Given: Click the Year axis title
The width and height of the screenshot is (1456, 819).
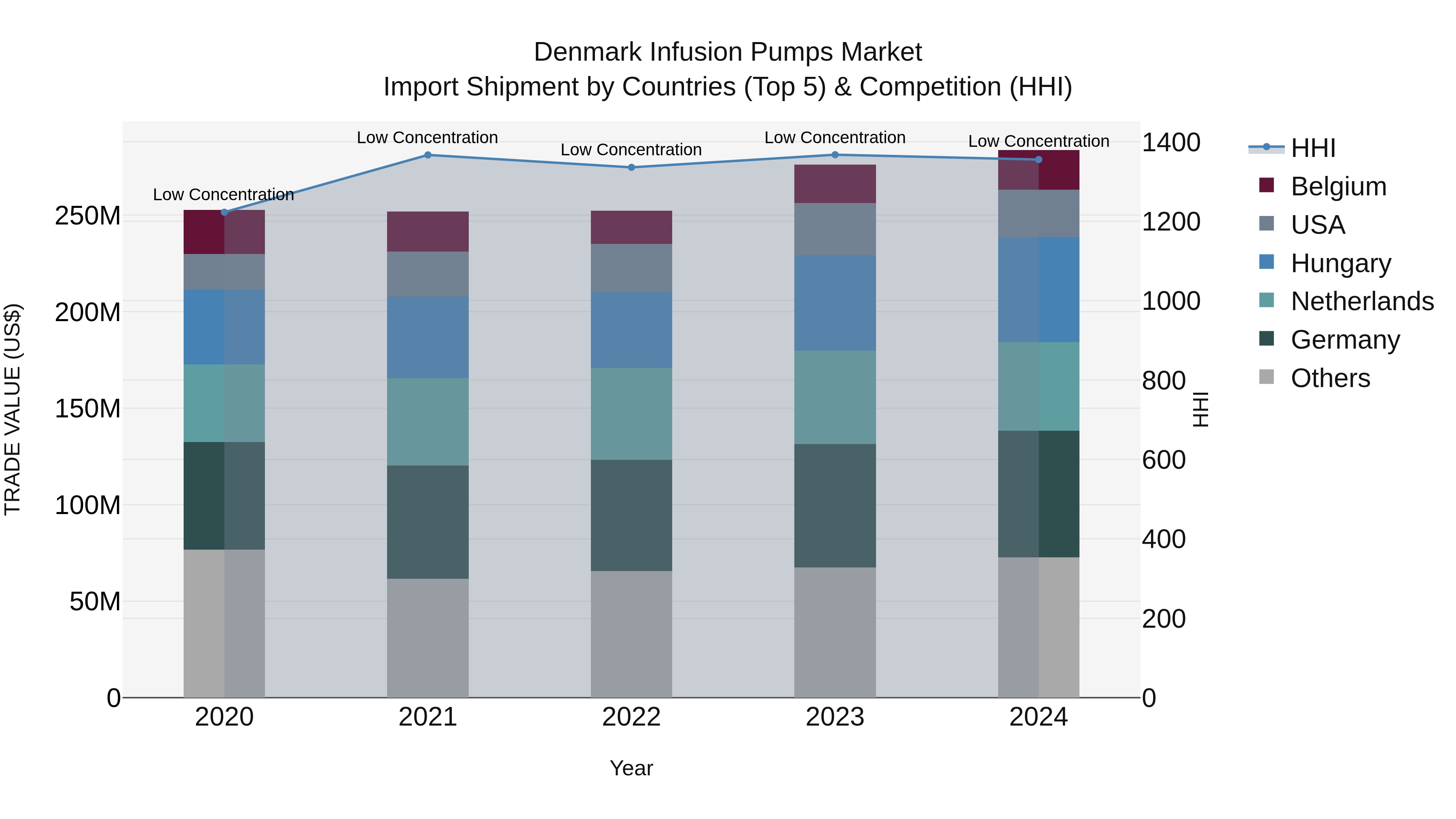Looking at the screenshot, I should tap(631, 769).
